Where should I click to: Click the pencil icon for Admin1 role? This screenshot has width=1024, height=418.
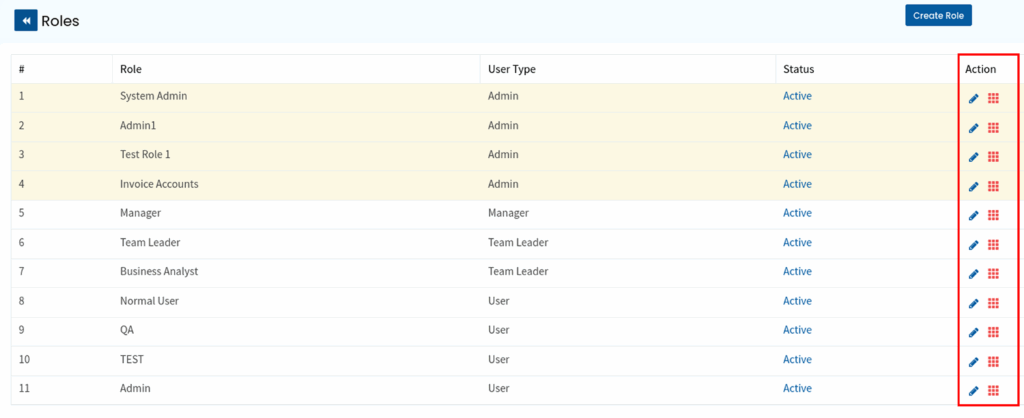(x=973, y=128)
